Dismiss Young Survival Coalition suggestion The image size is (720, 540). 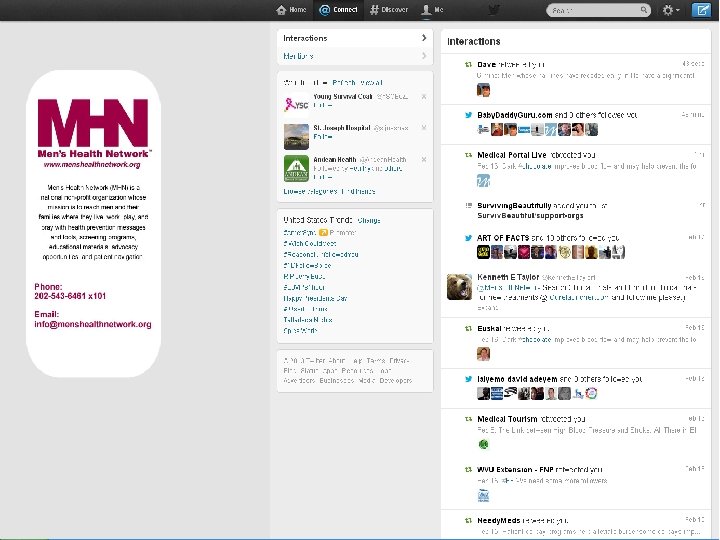[x=424, y=96]
